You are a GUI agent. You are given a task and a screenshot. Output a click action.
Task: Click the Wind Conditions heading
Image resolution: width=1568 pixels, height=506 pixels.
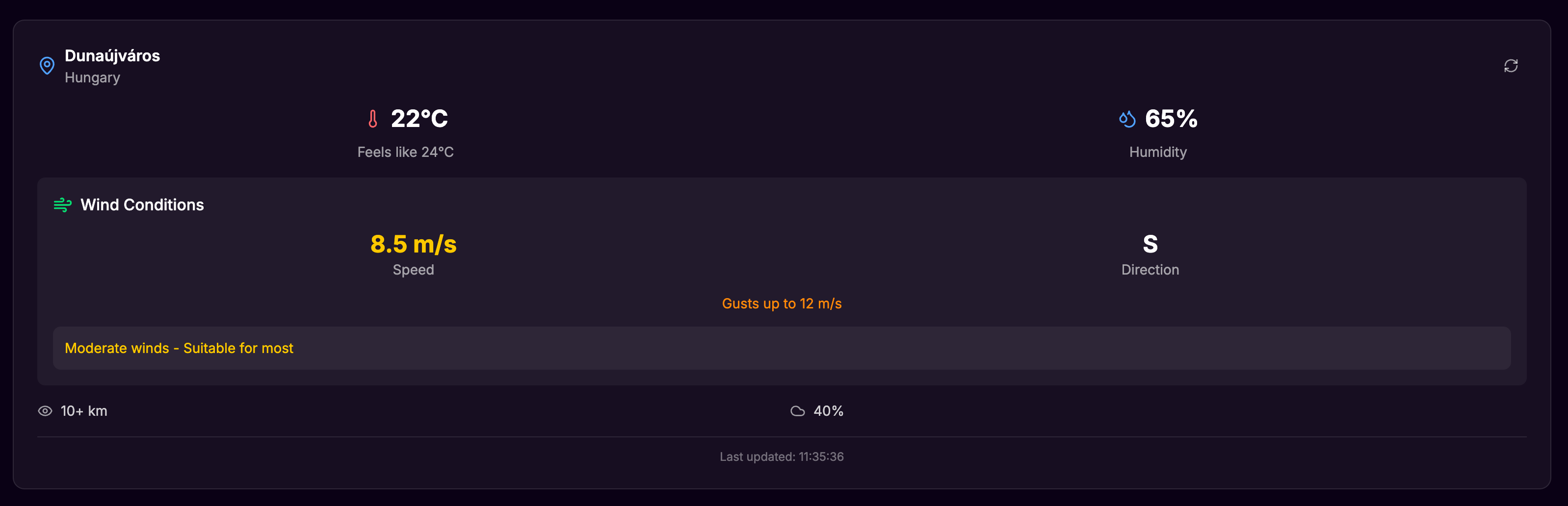coord(142,205)
